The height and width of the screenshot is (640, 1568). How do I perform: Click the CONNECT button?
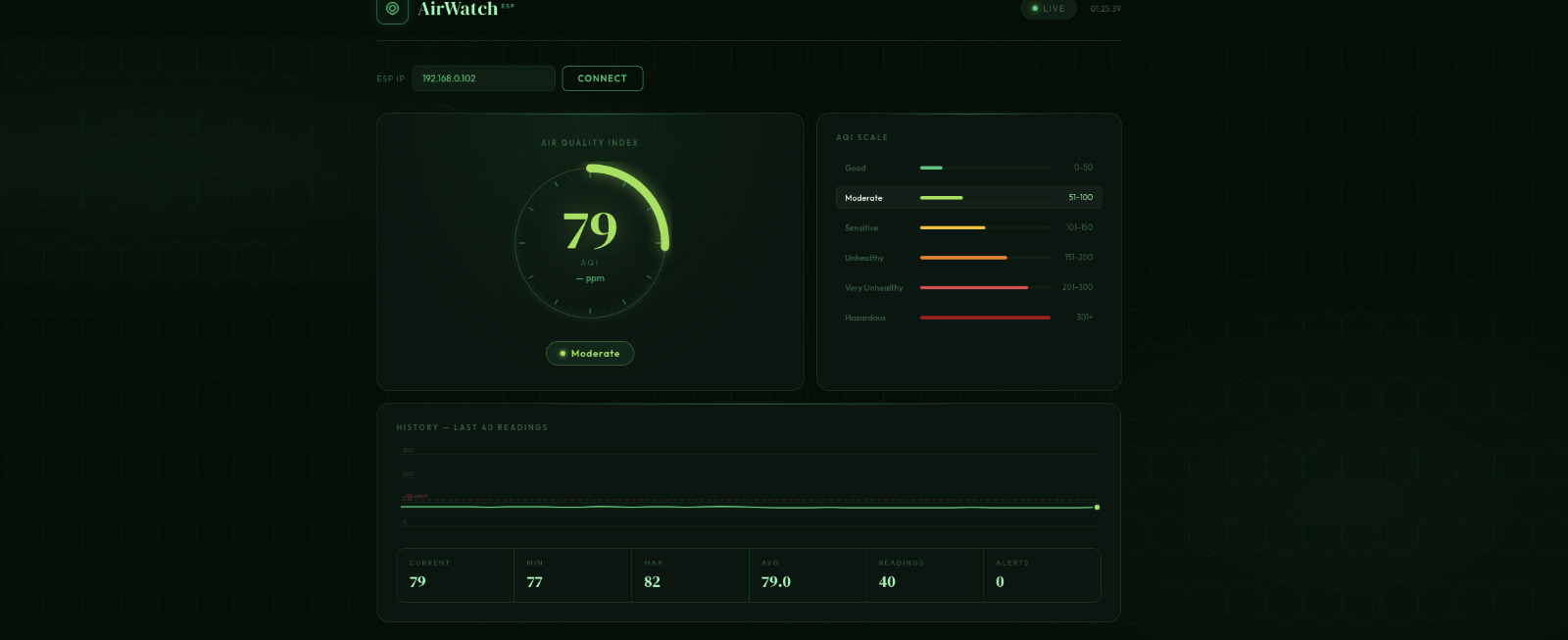coord(603,78)
